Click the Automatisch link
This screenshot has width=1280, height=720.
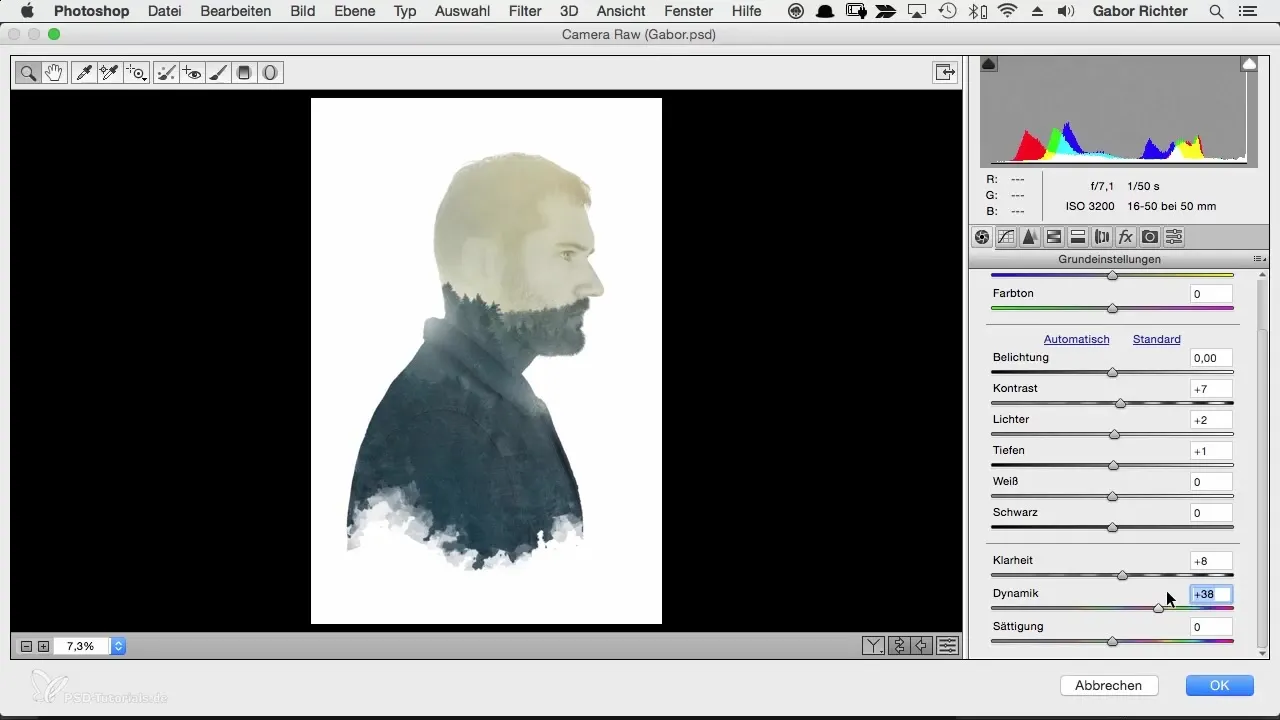[x=1076, y=339]
